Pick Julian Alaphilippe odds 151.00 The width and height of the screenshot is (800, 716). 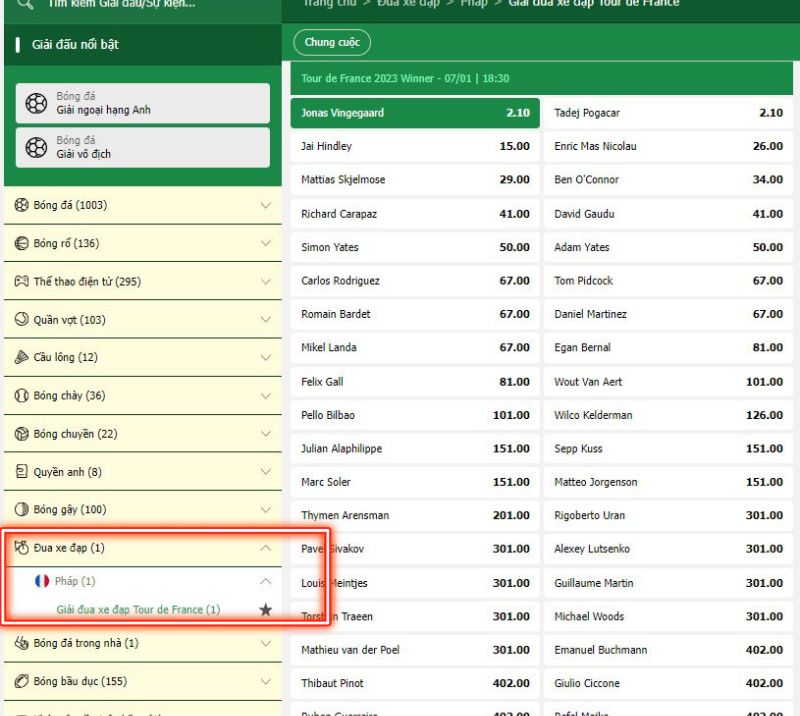[415, 449]
